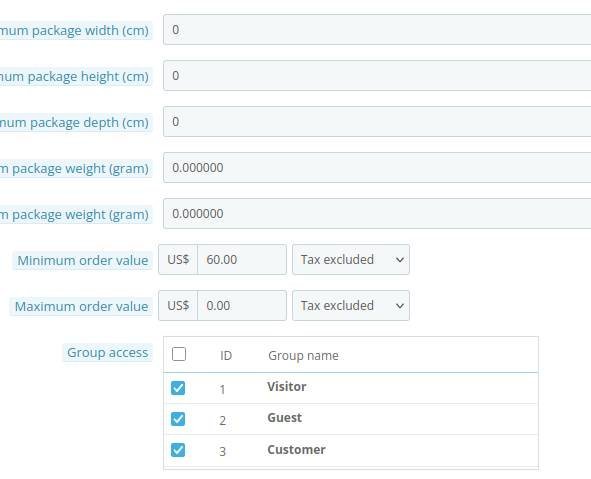Screen dimensions: 591x479
Task: Click the first package weight field
Action: (377, 168)
